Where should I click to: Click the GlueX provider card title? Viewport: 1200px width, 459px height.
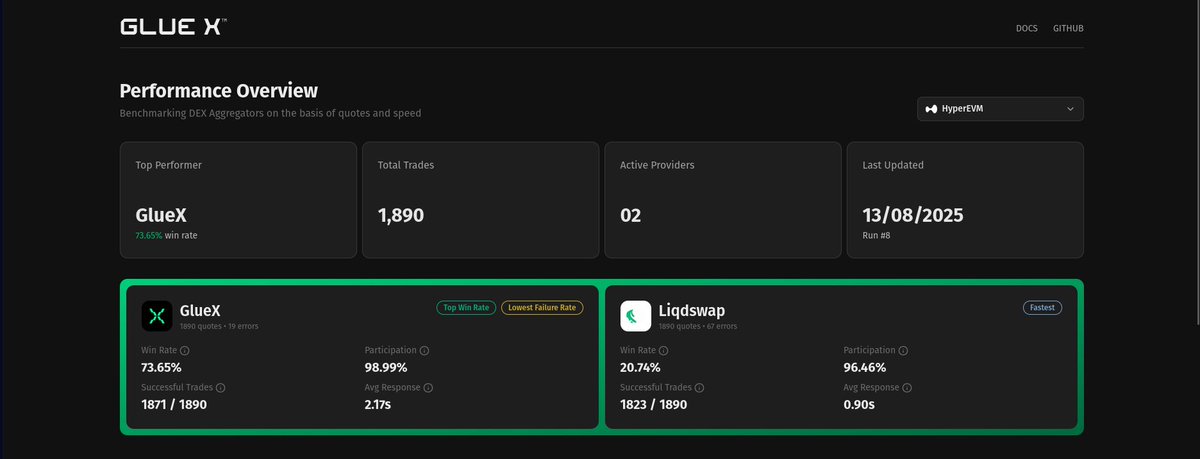[x=201, y=310]
